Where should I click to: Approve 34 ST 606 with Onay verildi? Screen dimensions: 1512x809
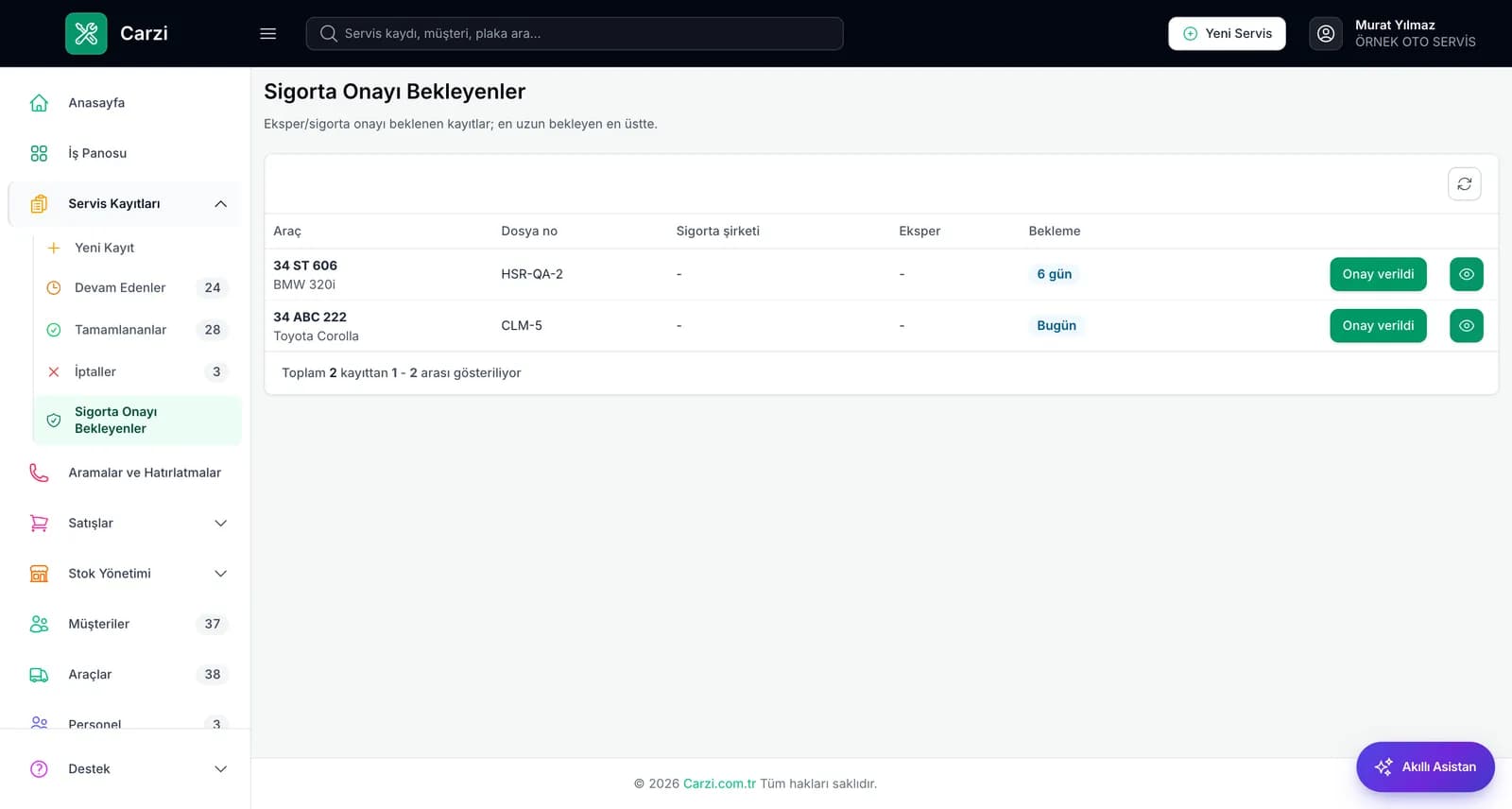[x=1378, y=274]
